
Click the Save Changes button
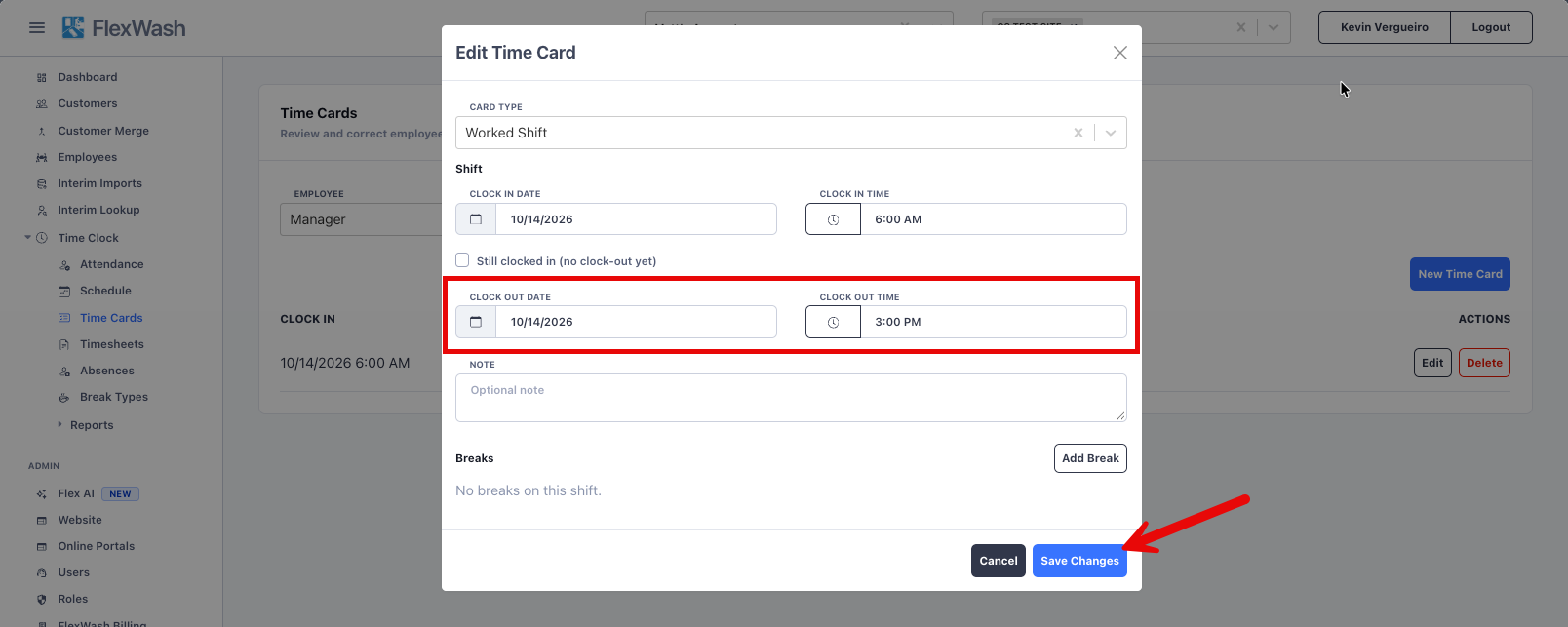click(1079, 561)
